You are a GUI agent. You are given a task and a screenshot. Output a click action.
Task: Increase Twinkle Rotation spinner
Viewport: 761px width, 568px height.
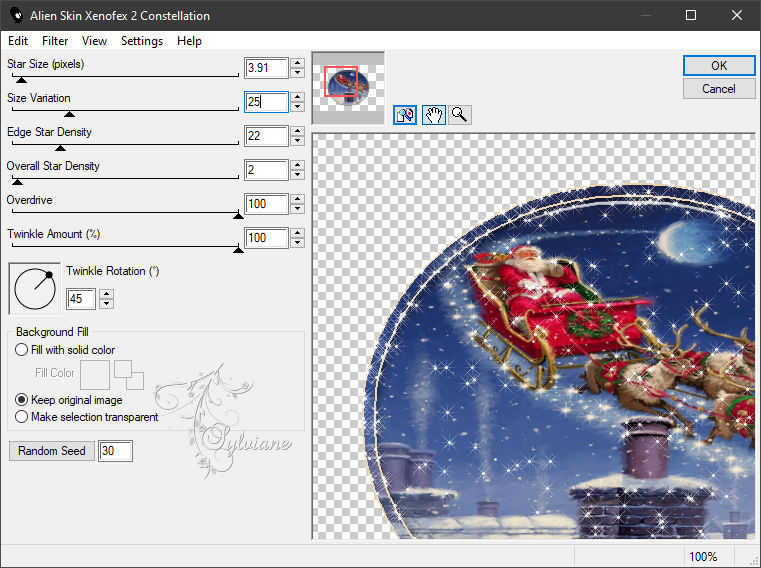(106, 294)
